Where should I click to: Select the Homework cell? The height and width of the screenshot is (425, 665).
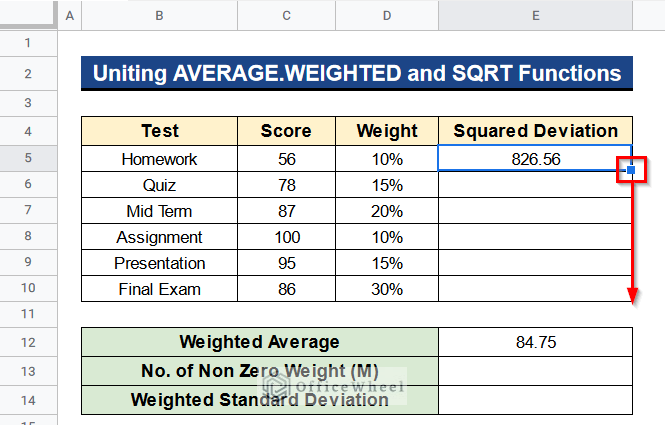click(159, 159)
